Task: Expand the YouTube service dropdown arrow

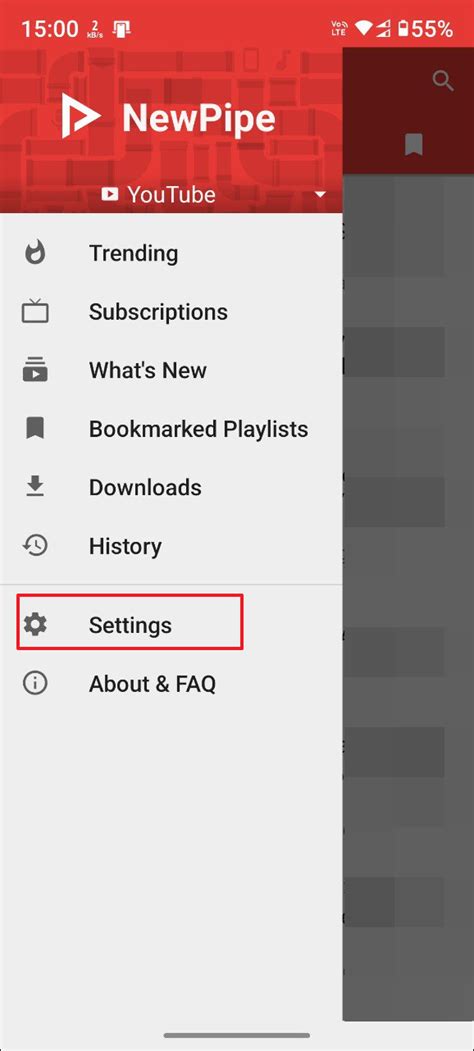Action: click(x=320, y=194)
